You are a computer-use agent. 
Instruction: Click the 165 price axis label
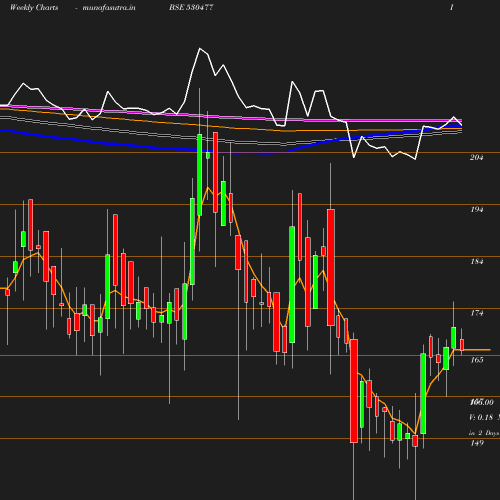click(x=477, y=360)
